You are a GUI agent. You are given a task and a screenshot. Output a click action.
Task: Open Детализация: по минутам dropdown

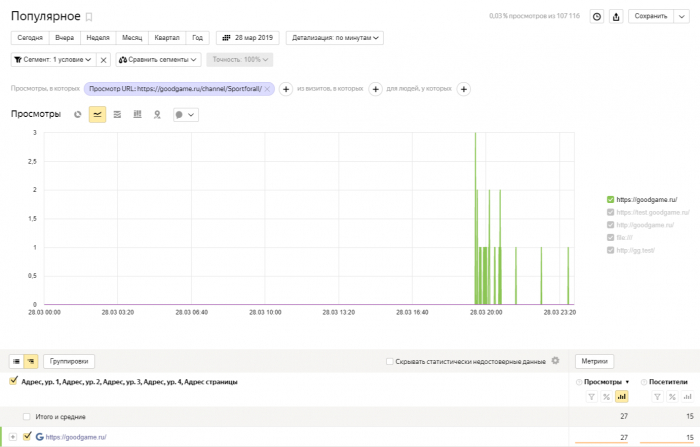(x=335, y=38)
